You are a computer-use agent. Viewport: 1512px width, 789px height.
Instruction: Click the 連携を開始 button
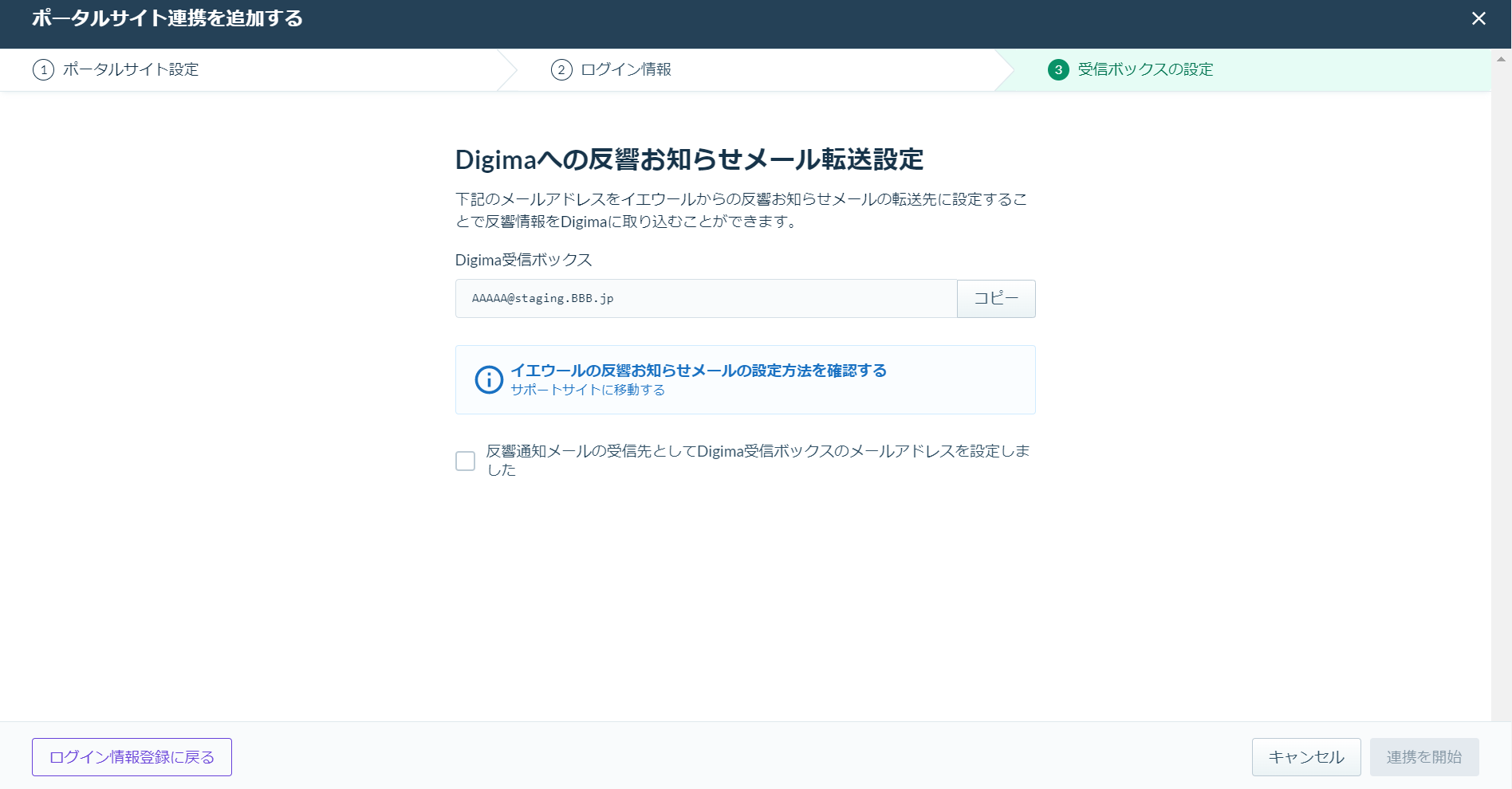[x=1424, y=757]
